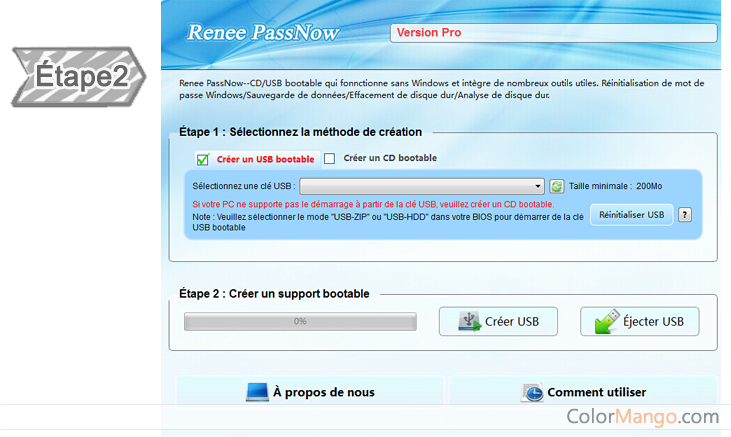Click the laptop icon beside À propos de nous
731x437 pixels.
[x=257, y=392]
